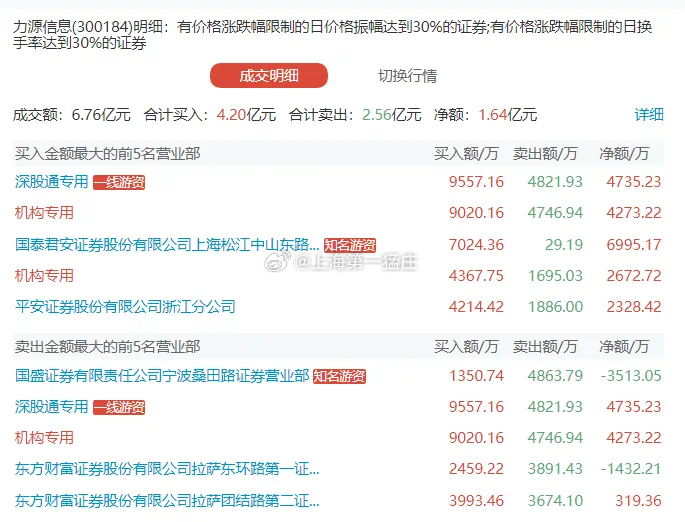This screenshot has width=685, height=522.
Task: Click buy amount 4214.42
Action: tap(476, 307)
